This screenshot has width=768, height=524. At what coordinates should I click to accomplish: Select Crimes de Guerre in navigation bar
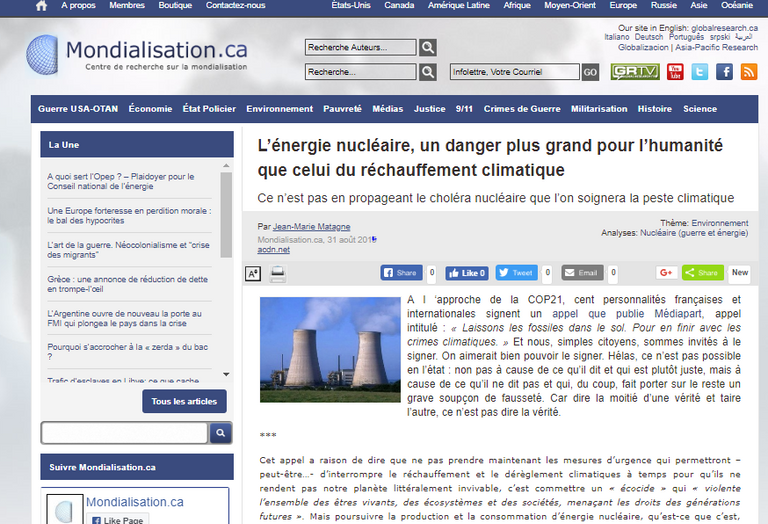point(522,109)
